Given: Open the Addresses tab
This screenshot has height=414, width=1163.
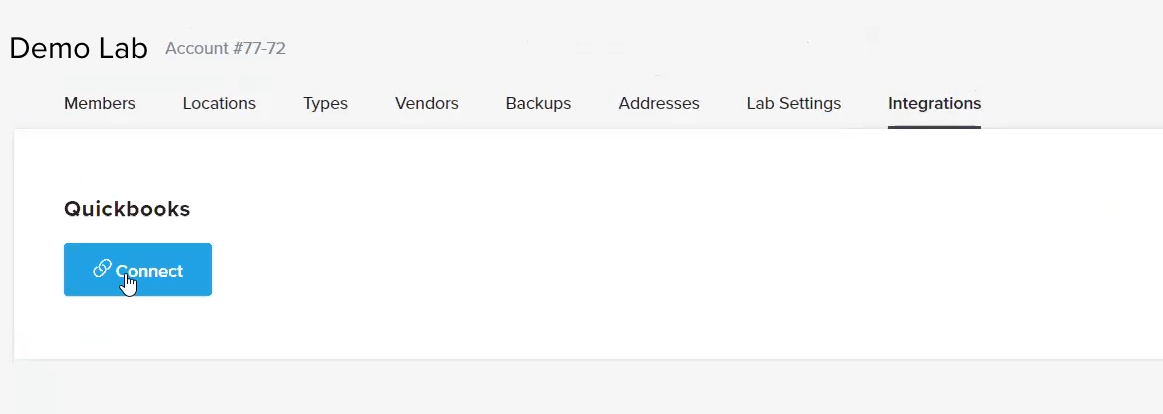Looking at the screenshot, I should point(659,103).
